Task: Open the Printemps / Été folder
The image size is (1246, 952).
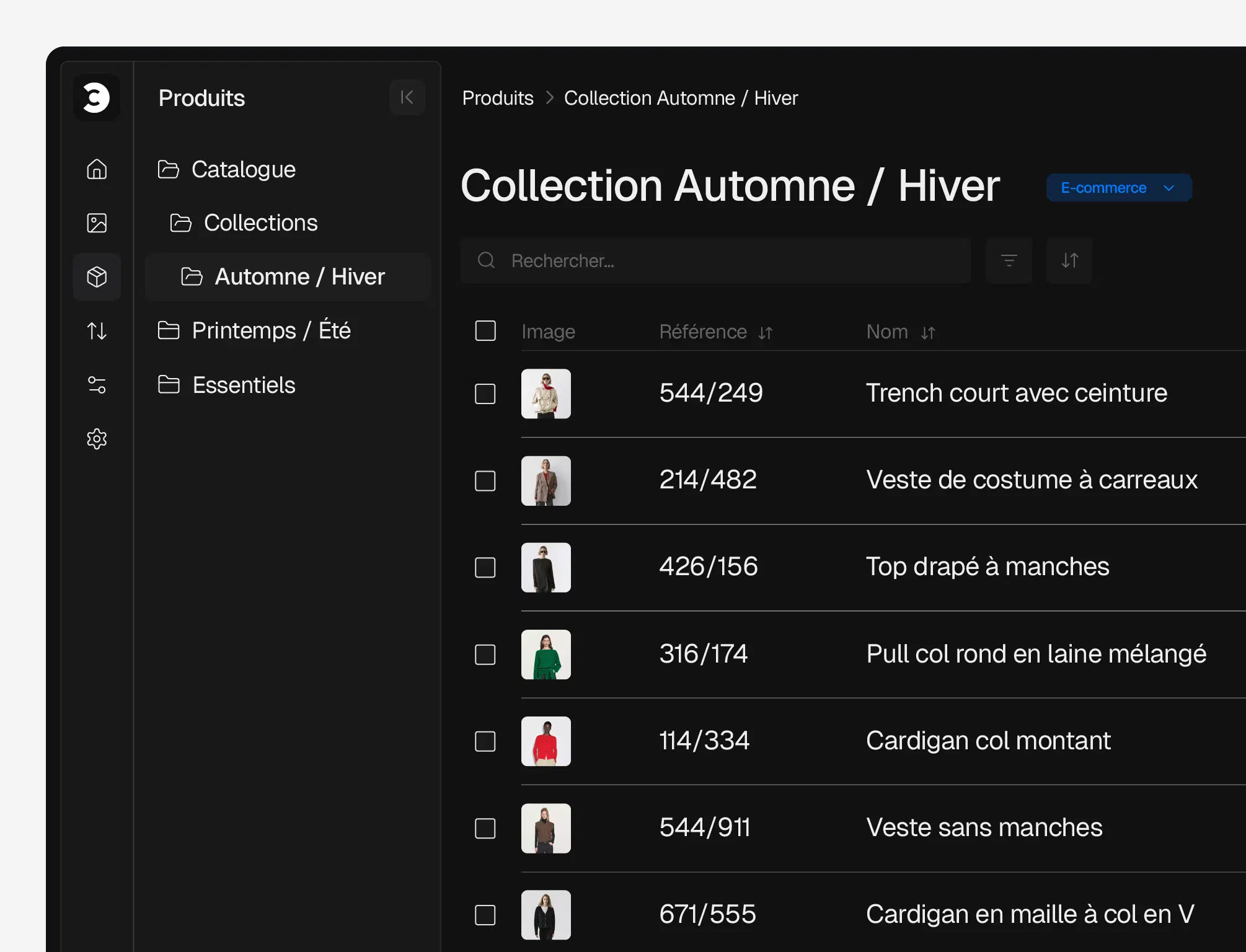Action: tap(271, 330)
